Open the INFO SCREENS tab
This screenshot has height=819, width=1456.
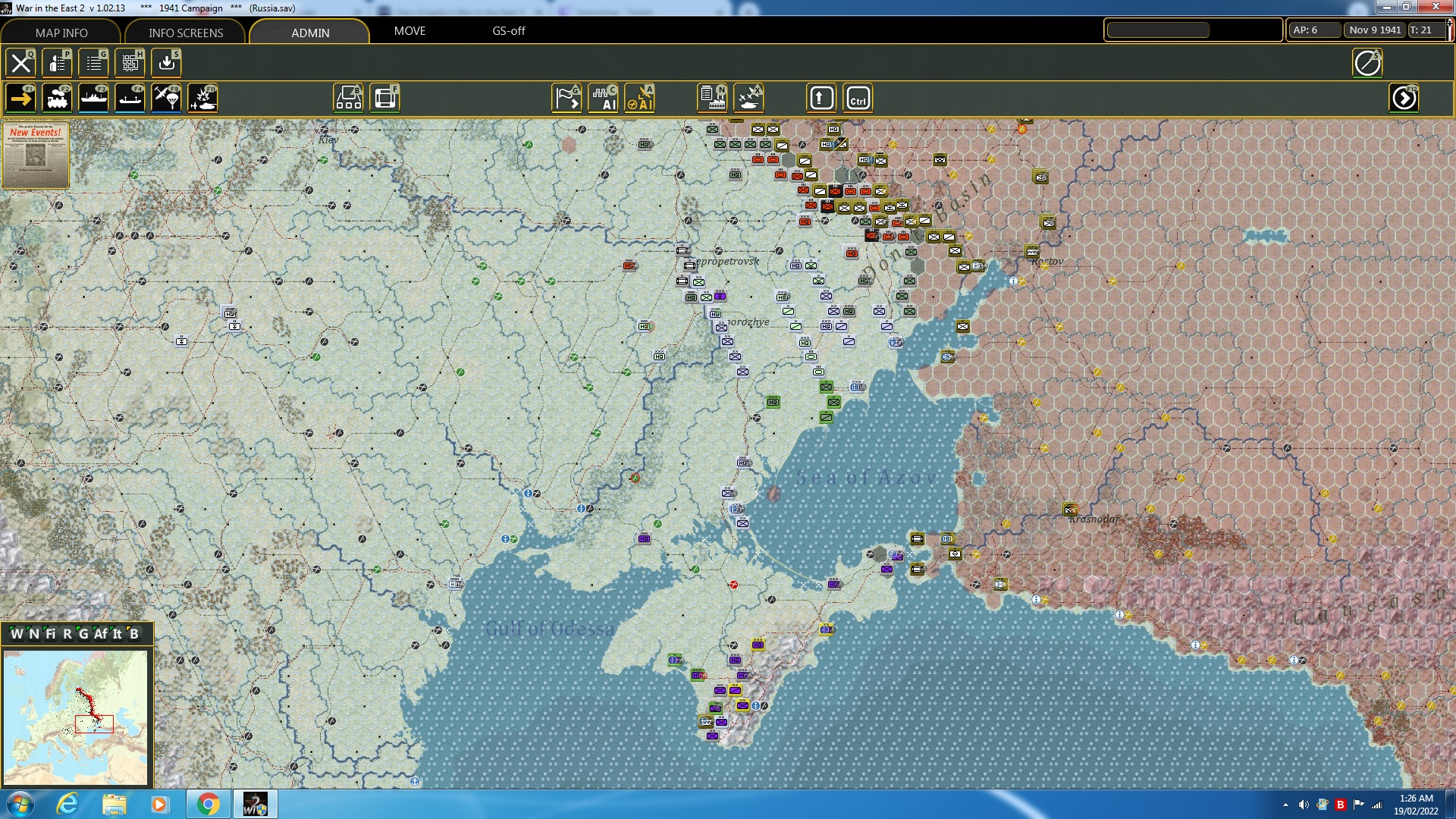pyautogui.click(x=186, y=33)
